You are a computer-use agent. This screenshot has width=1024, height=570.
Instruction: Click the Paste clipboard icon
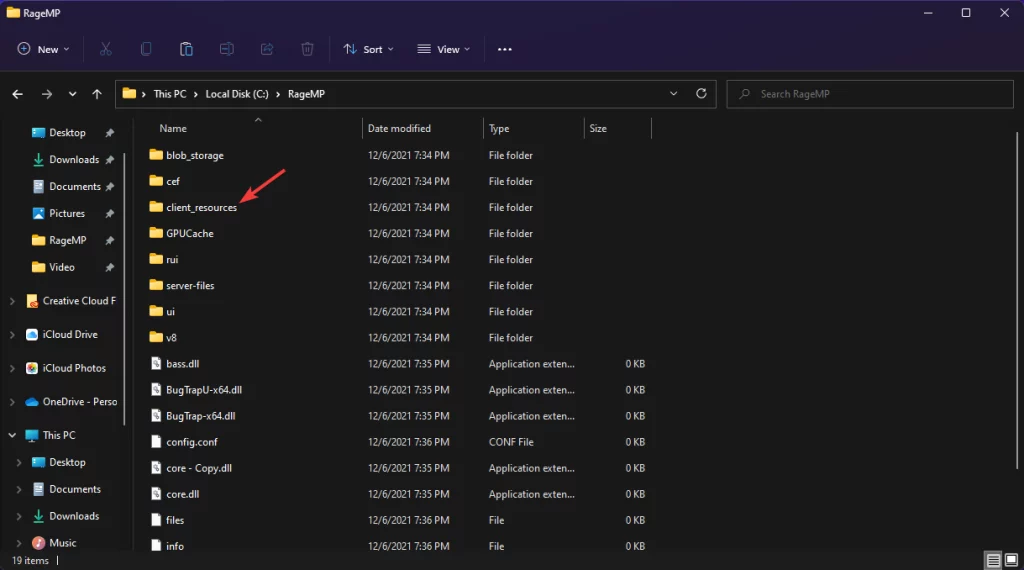[x=186, y=49]
